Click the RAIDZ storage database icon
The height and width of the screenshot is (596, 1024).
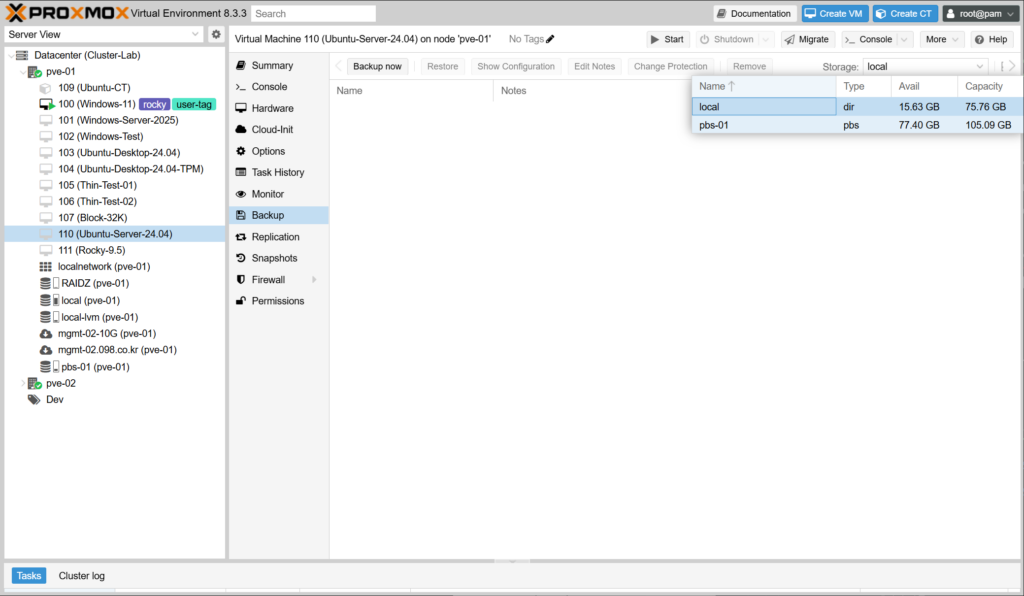click(x=46, y=283)
